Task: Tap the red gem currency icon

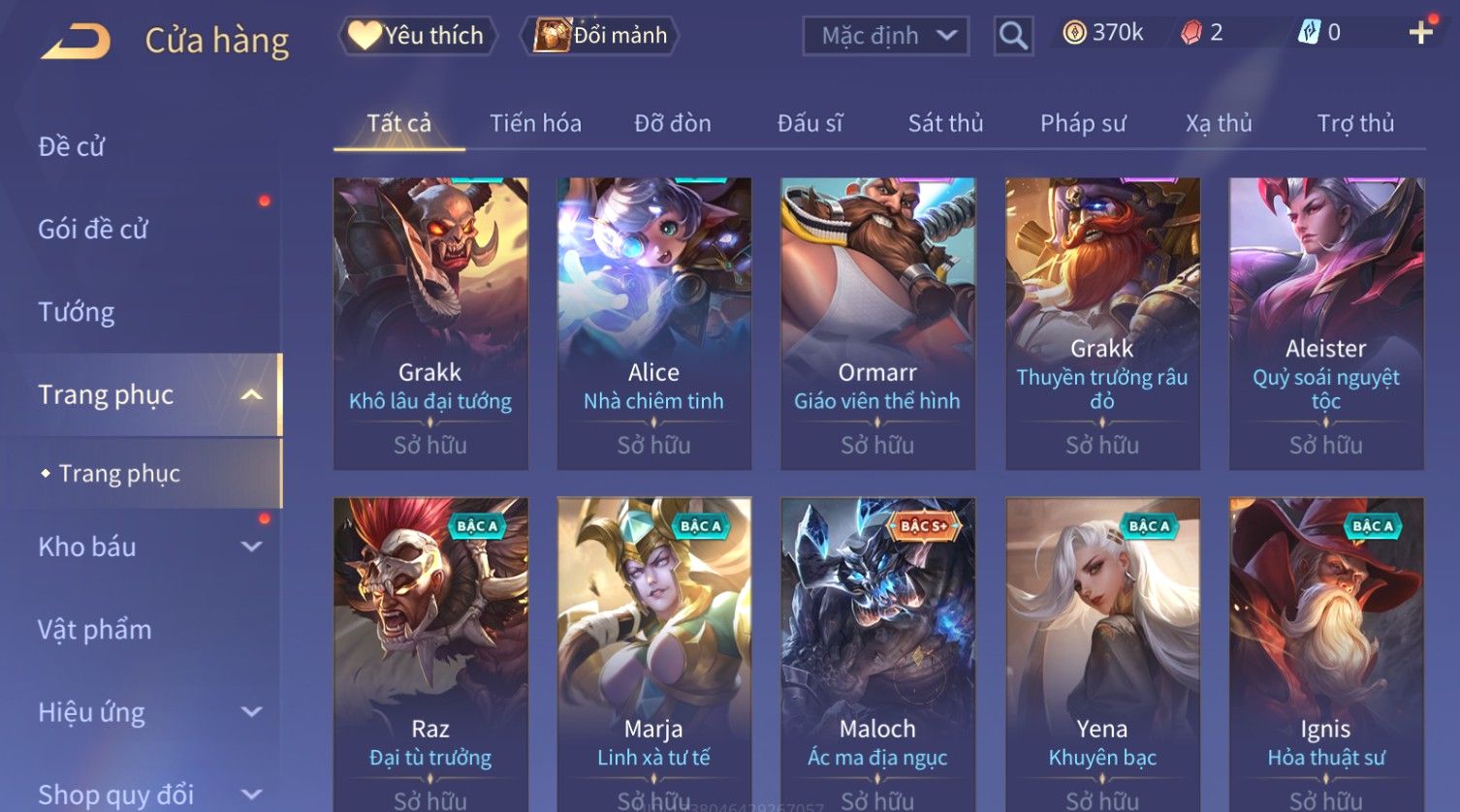Action: [x=1190, y=33]
